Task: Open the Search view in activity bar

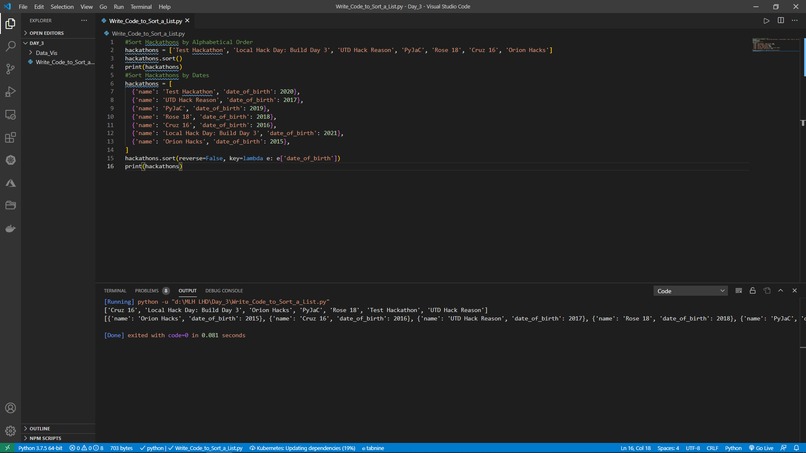Action: pyautogui.click(x=10, y=46)
